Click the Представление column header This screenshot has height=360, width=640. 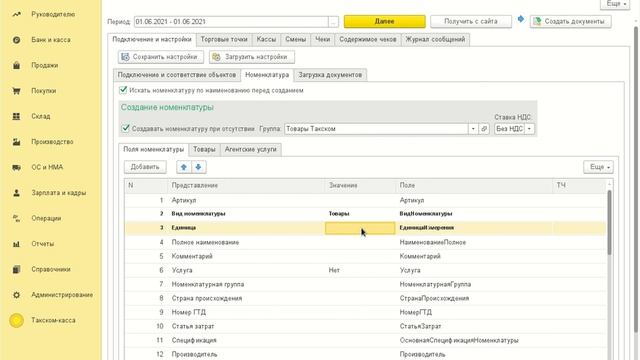246,185
